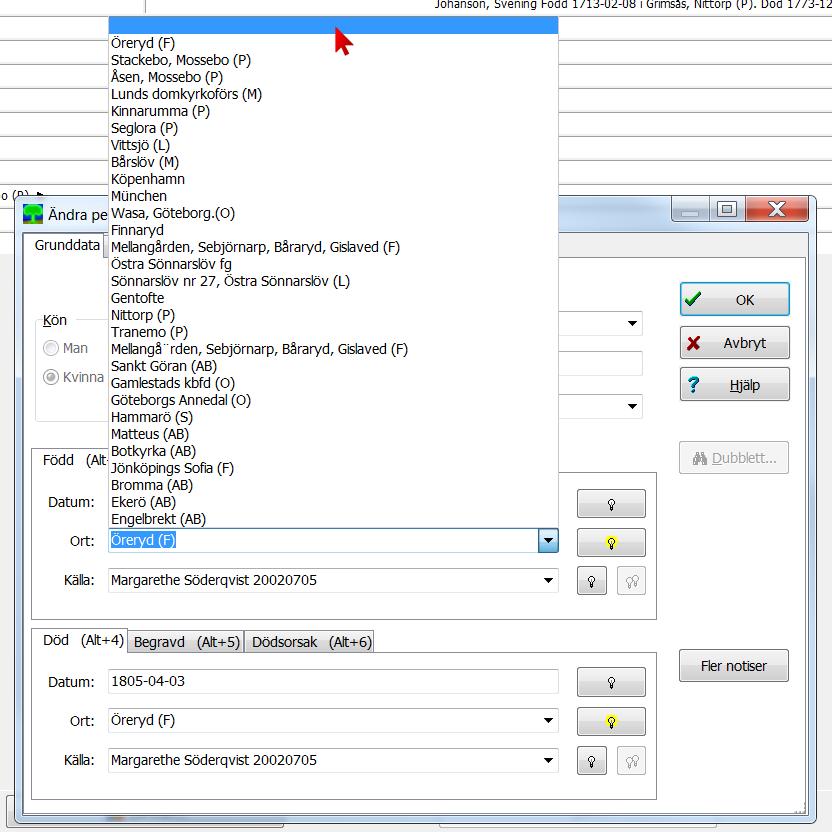
Task: Choose Öreryd (F) from the list
Action: click(333, 43)
